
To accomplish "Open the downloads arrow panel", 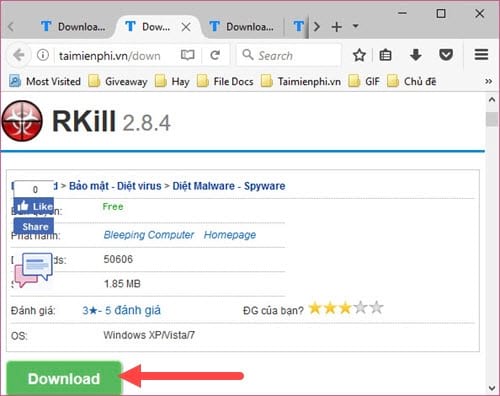I will coord(416,55).
